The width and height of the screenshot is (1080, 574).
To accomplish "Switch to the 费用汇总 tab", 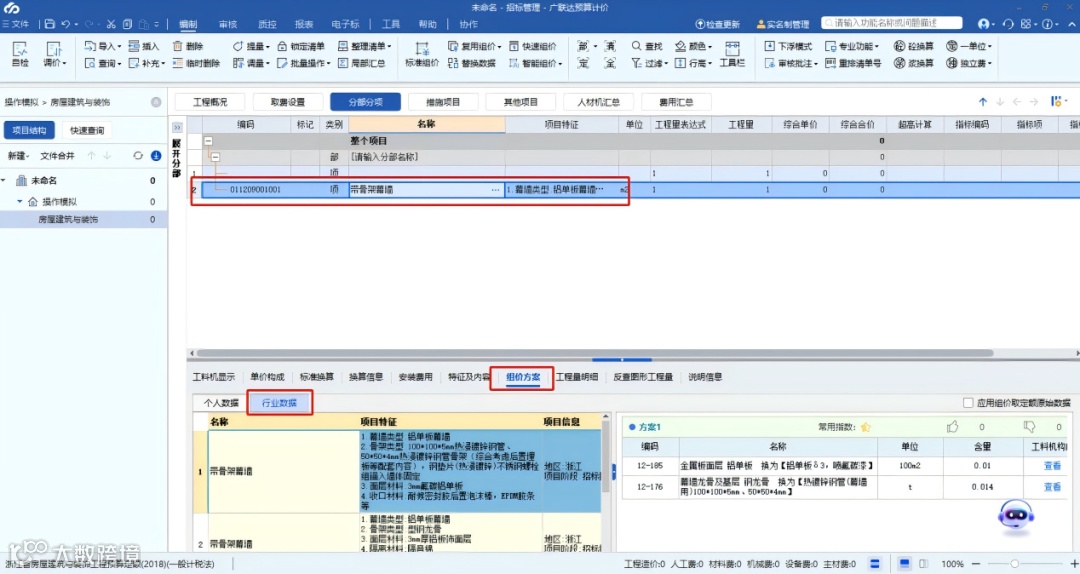I will [676, 102].
